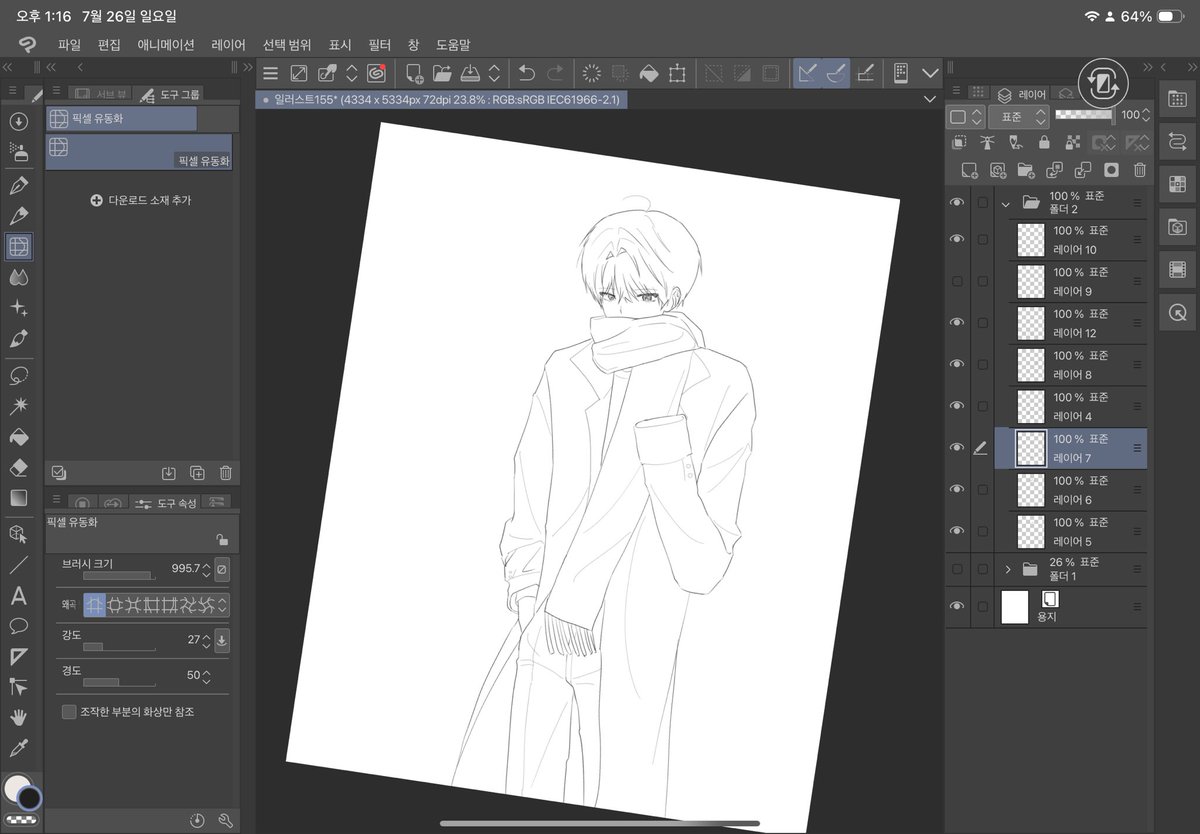
Task: Toggle visibility of 레이어 4
Action: pos(957,406)
